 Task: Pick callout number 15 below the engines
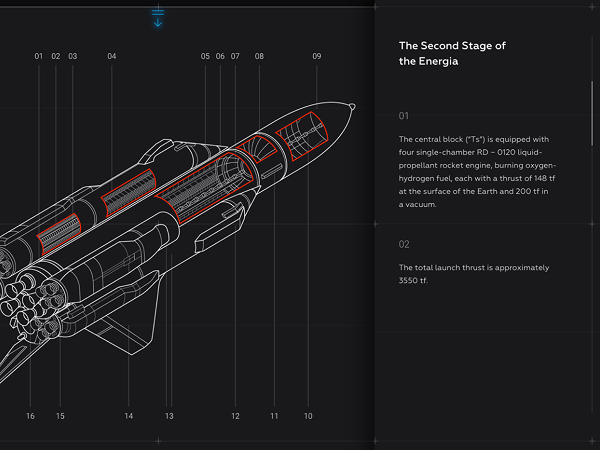point(60,416)
